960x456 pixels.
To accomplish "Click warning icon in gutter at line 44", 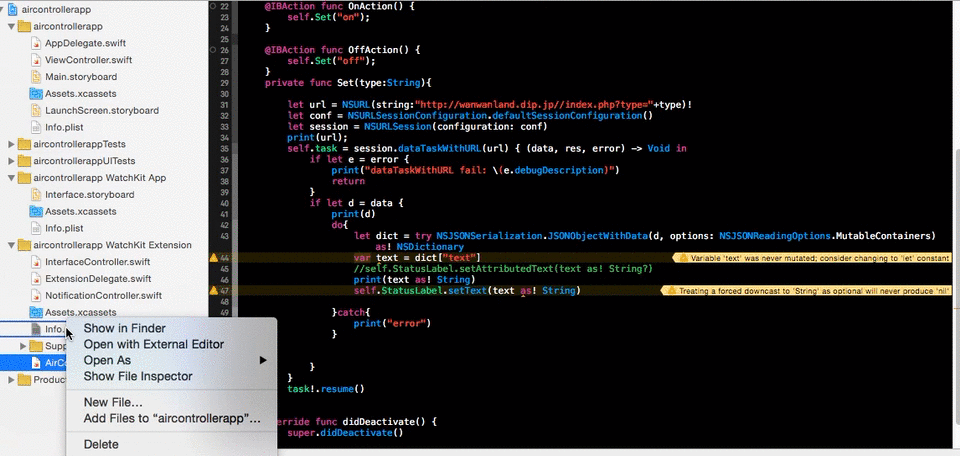I will [214, 258].
